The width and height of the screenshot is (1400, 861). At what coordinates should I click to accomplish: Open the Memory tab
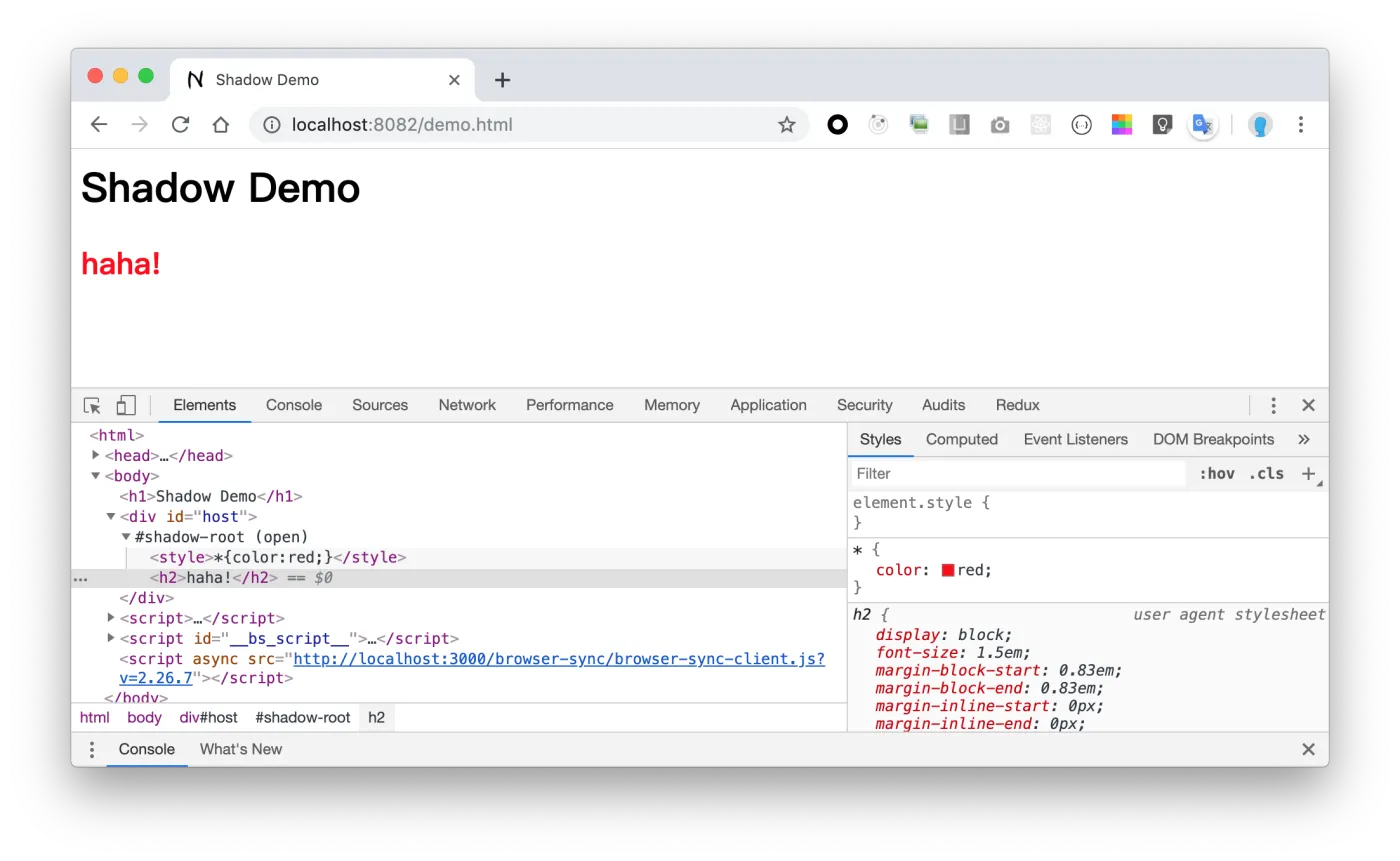pyautogui.click(x=672, y=405)
